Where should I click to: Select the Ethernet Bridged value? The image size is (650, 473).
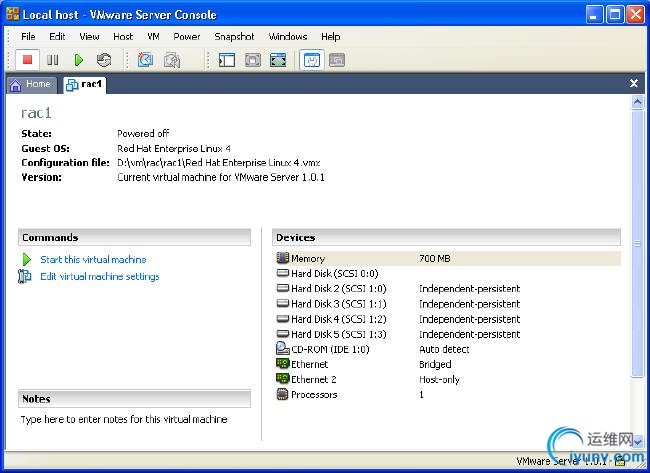(x=435, y=364)
